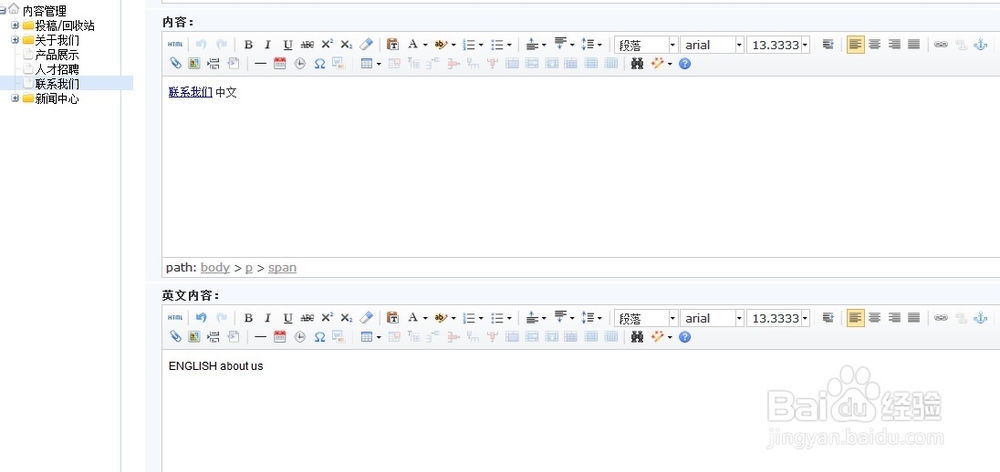Select 联系我们 in the tree
1000x472 pixels.
(x=57, y=84)
